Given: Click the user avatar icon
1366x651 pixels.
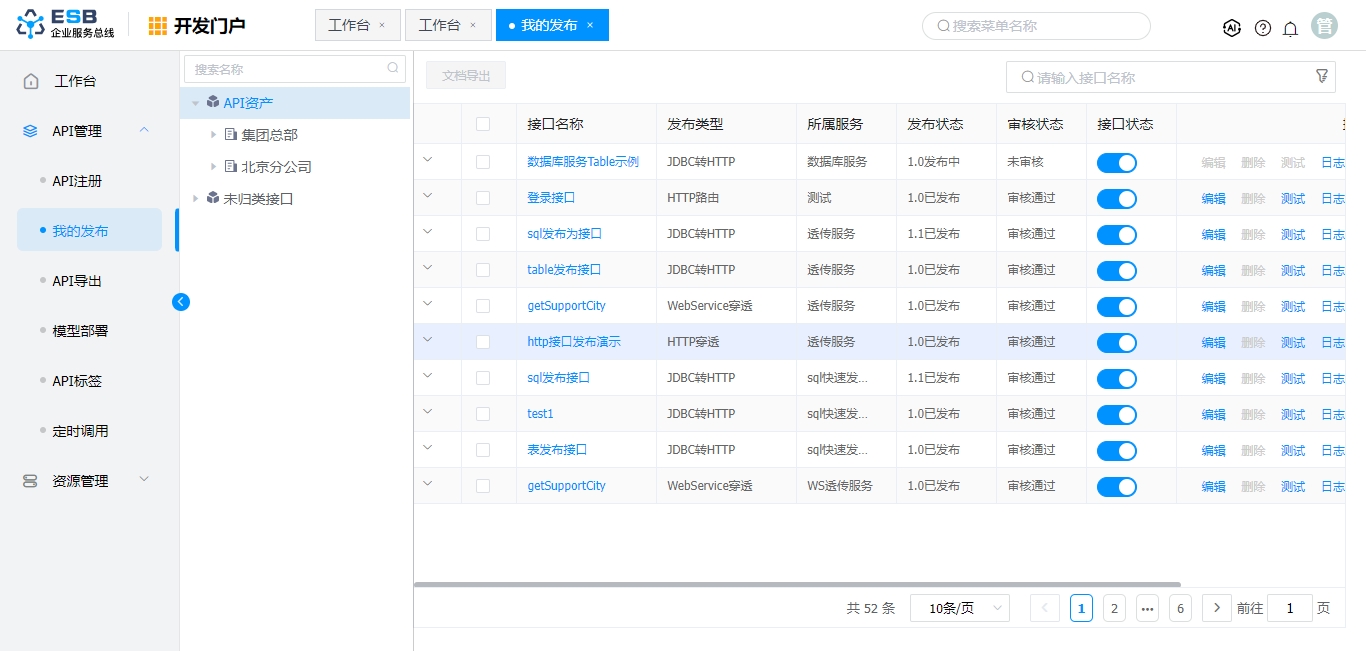Looking at the screenshot, I should pyautogui.click(x=1324, y=27).
